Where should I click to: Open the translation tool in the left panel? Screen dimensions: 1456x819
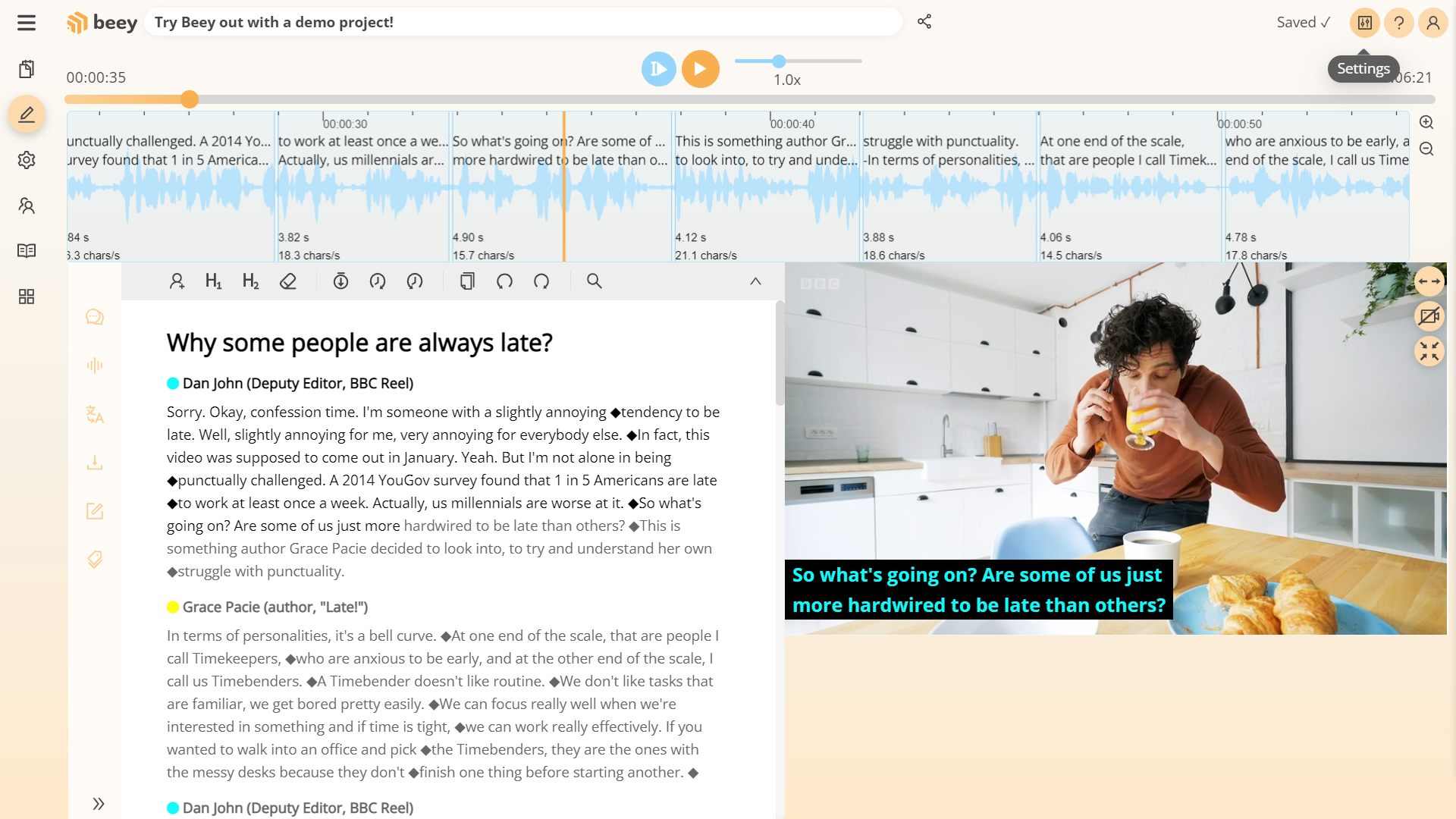(x=95, y=415)
